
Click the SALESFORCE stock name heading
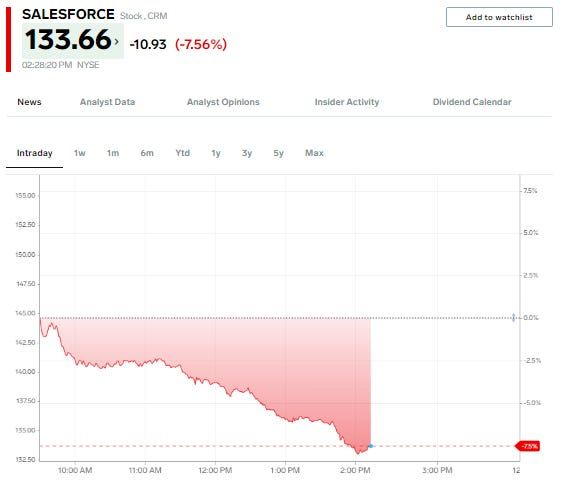tap(68, 14)
